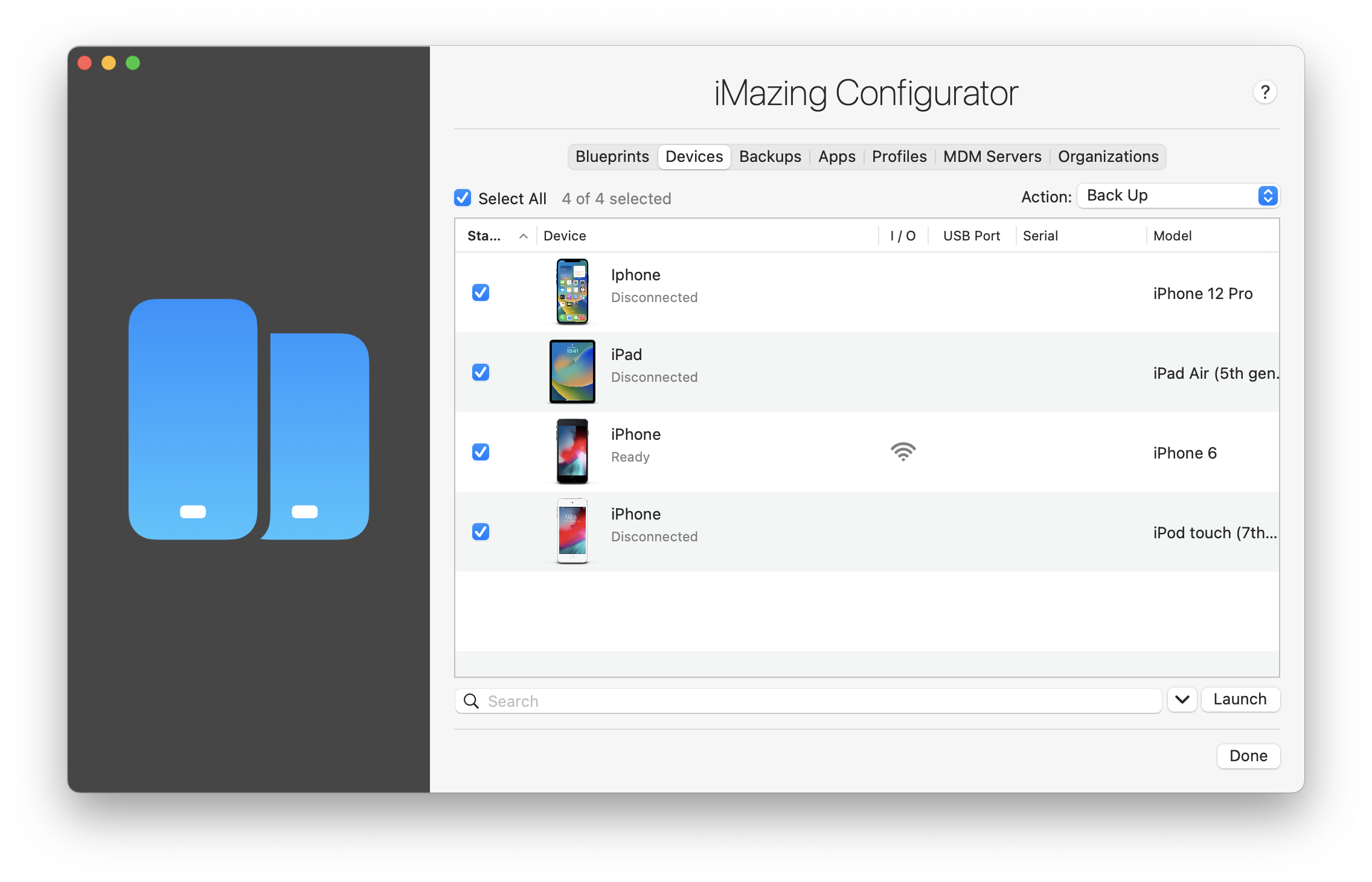Click the 'iPhone 12 Pro' model cell
The image size is (1372, 882).
[x=1203, y=294]
